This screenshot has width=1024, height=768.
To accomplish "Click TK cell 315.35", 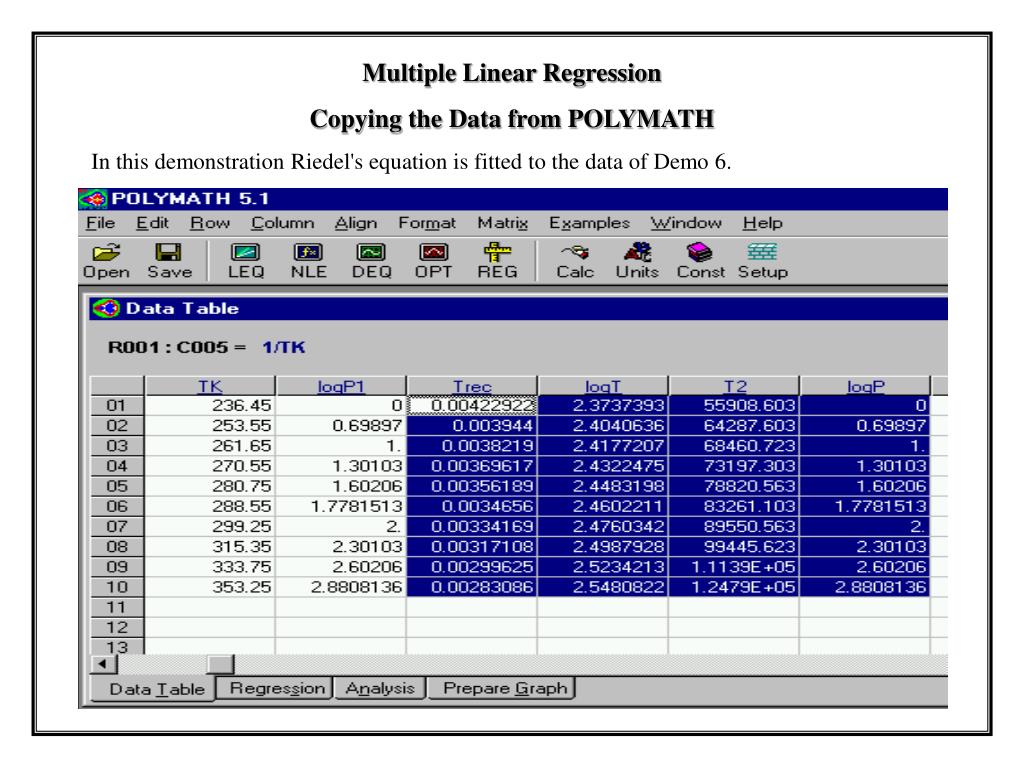I will pos(210,547).
